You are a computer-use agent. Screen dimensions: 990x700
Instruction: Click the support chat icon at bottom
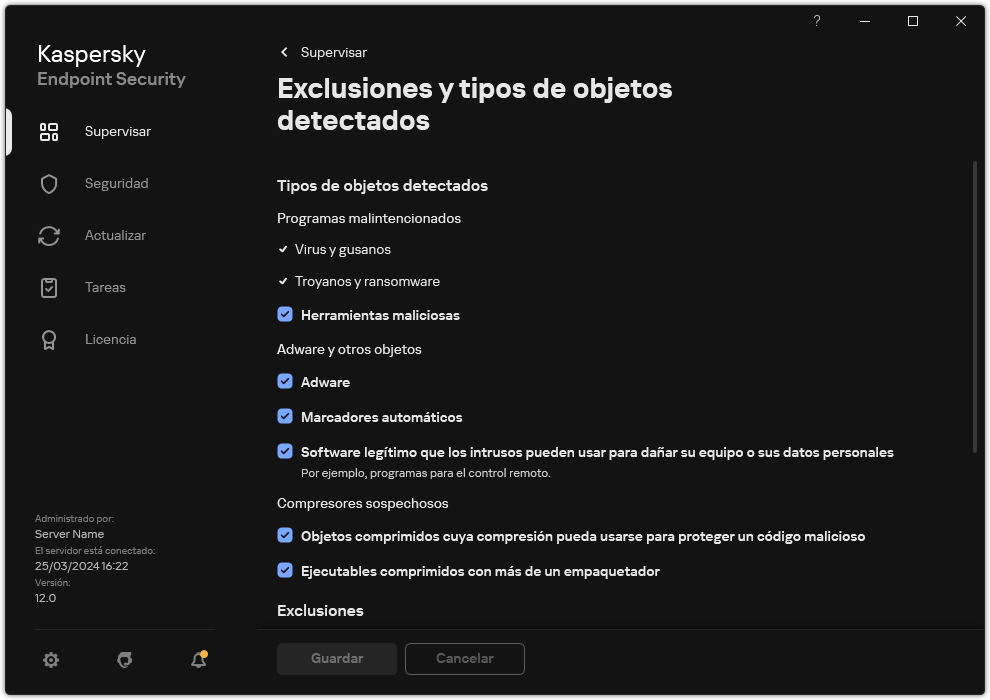(x=124, y=660)
